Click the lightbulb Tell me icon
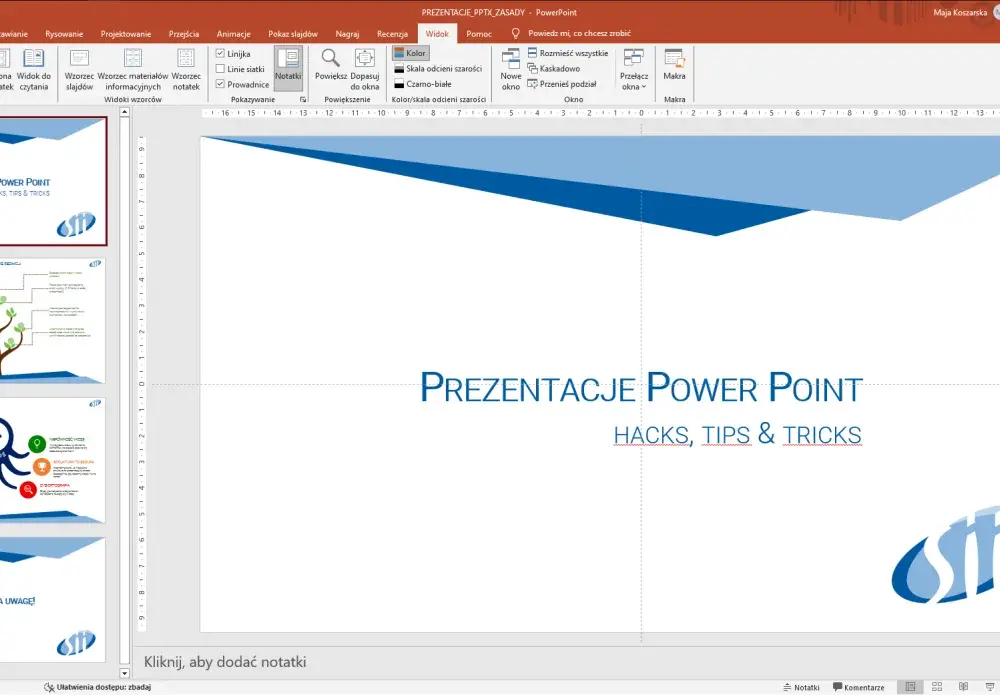The image size is (1000, 695). 515,33
